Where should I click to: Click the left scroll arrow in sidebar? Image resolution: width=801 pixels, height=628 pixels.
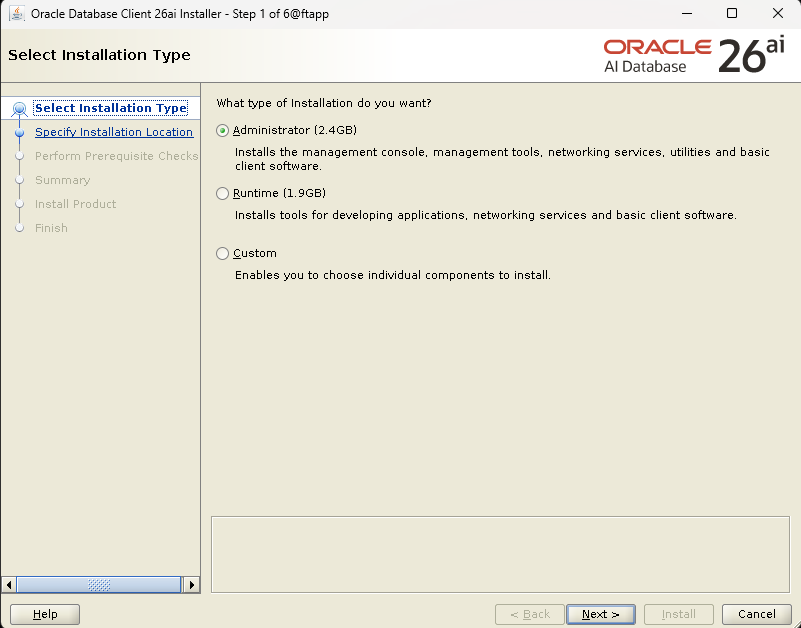[x=9, y=585]
